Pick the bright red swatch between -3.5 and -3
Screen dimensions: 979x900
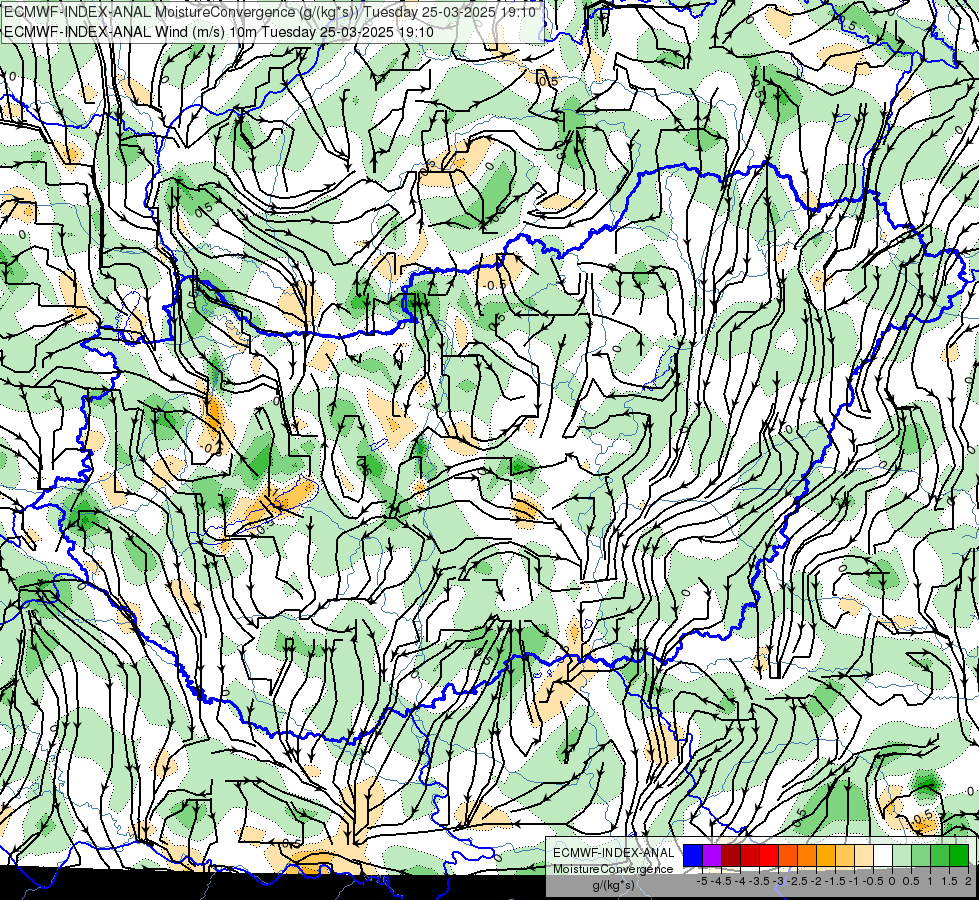[769, 856]
